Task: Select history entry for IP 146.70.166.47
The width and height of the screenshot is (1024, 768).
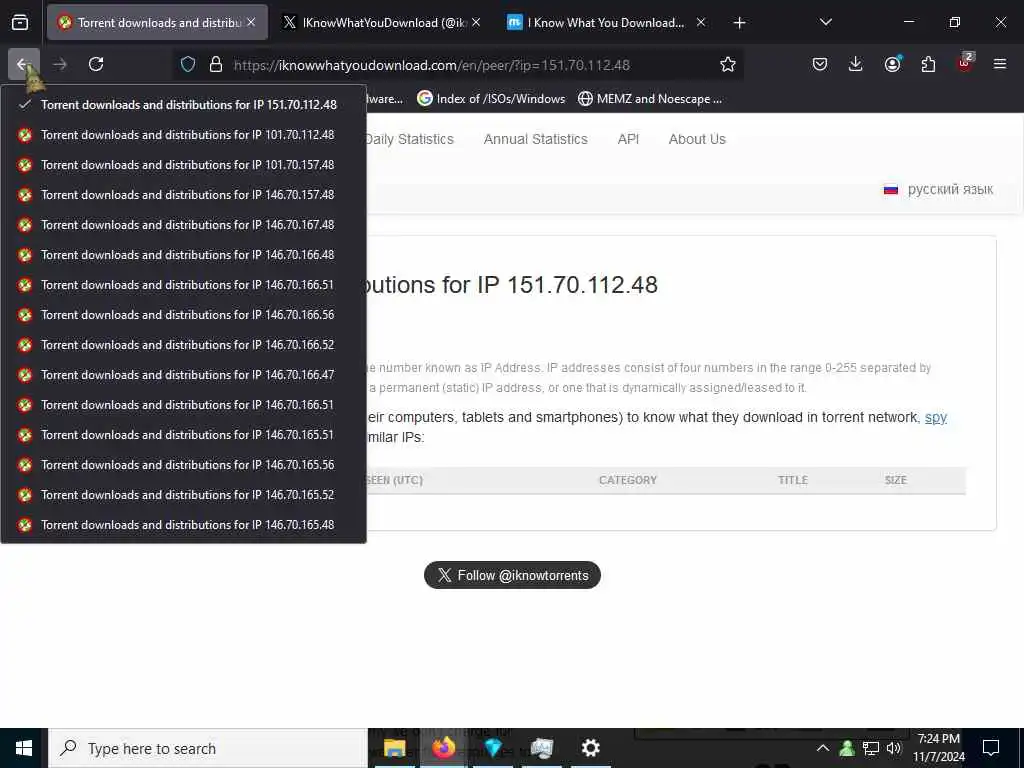Action: [x=184, y=375]
